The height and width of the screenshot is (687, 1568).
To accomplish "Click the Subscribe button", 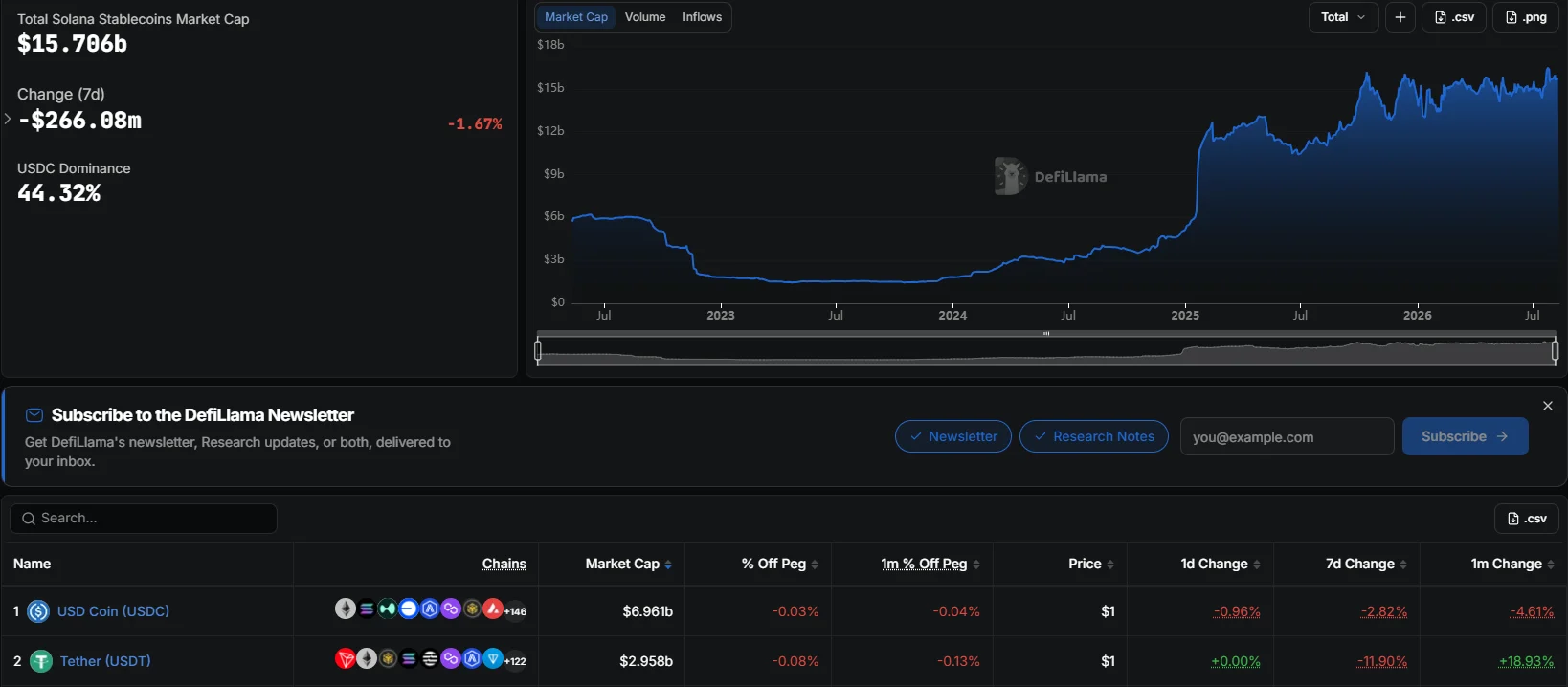I will click(1466, 436).
